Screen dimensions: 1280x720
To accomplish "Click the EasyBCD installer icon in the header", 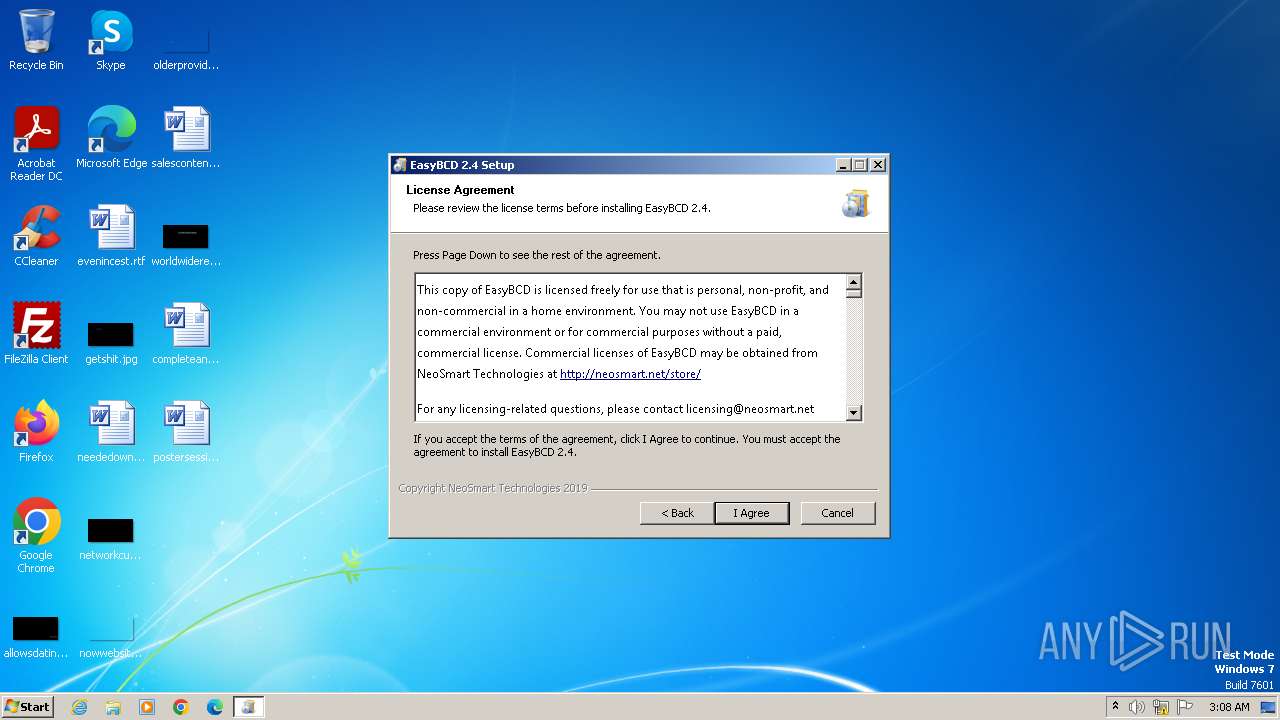I will coord(856,203).
